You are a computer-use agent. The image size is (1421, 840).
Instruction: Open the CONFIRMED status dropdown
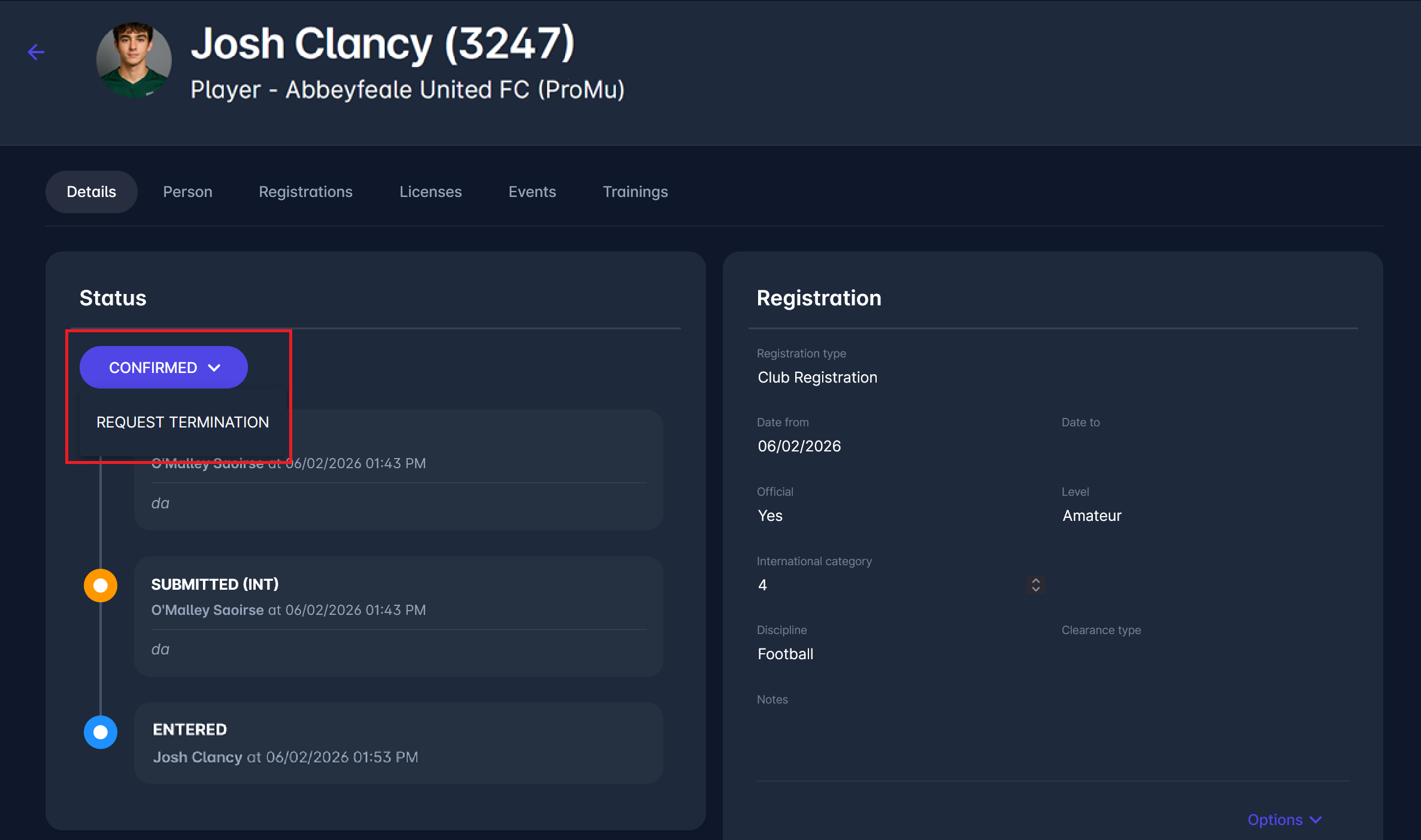[163, 368]
